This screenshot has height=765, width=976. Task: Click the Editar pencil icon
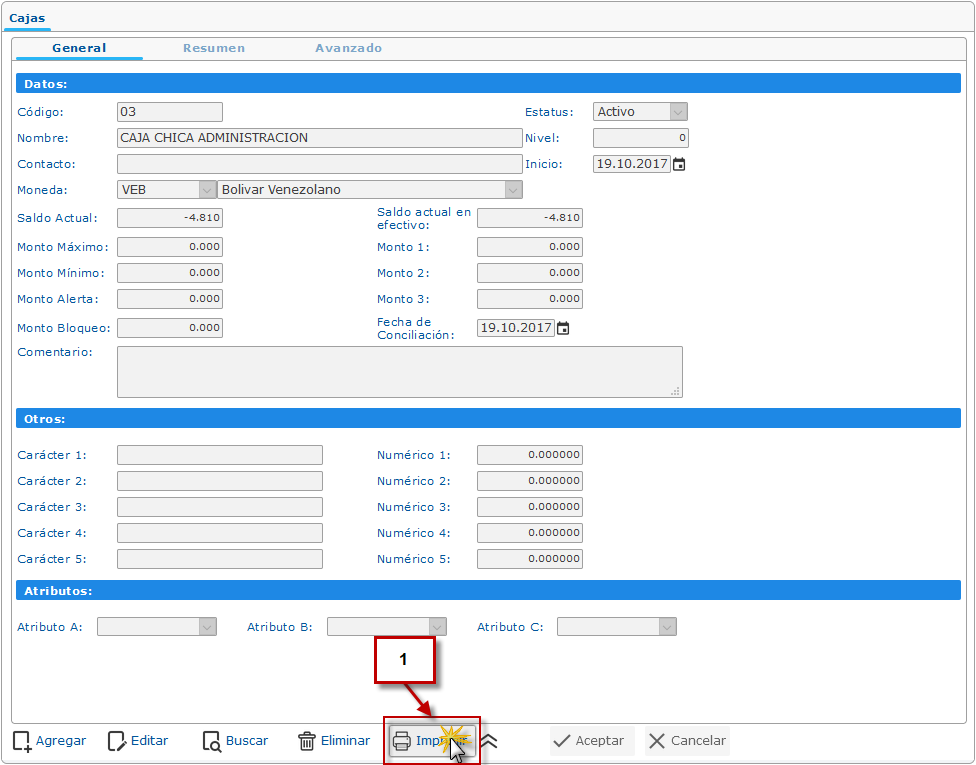point(117,741)
